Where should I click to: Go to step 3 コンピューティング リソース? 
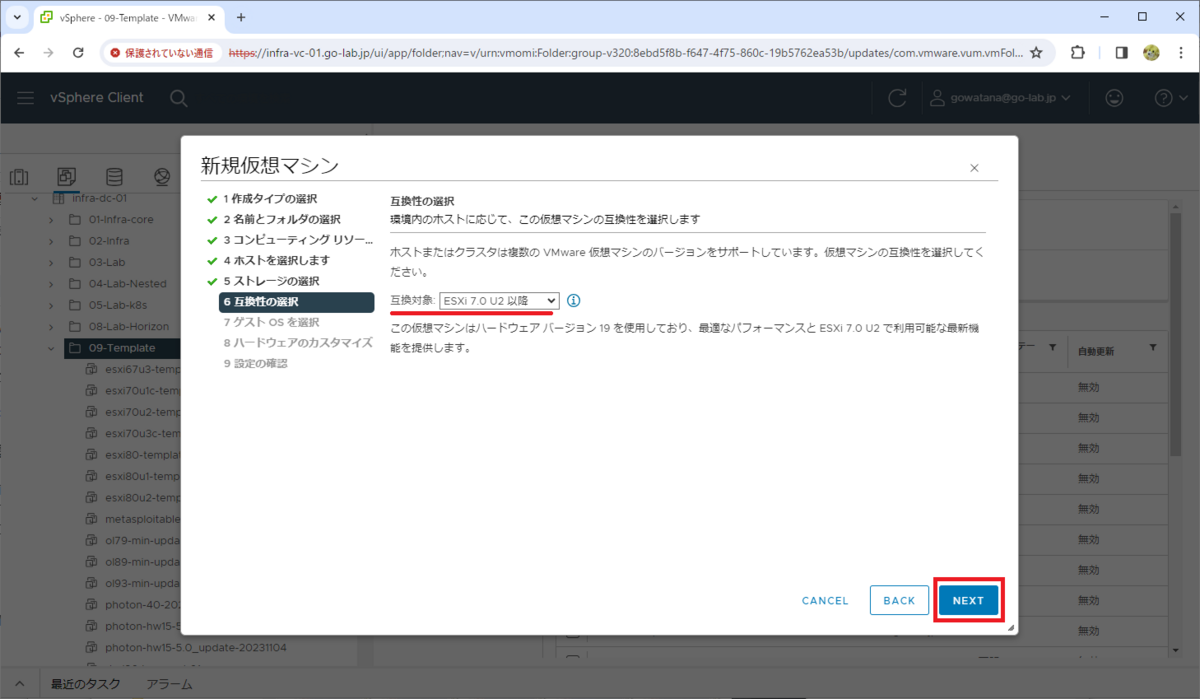pos(290,240)
